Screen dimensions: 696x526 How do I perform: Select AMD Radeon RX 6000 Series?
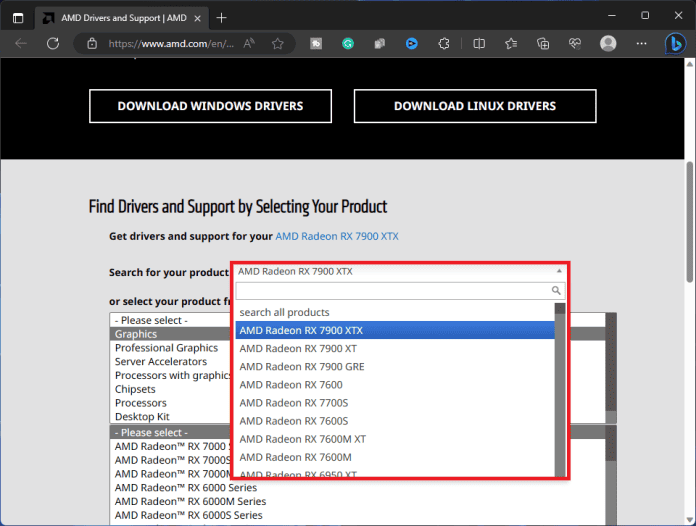coord(186,487)
